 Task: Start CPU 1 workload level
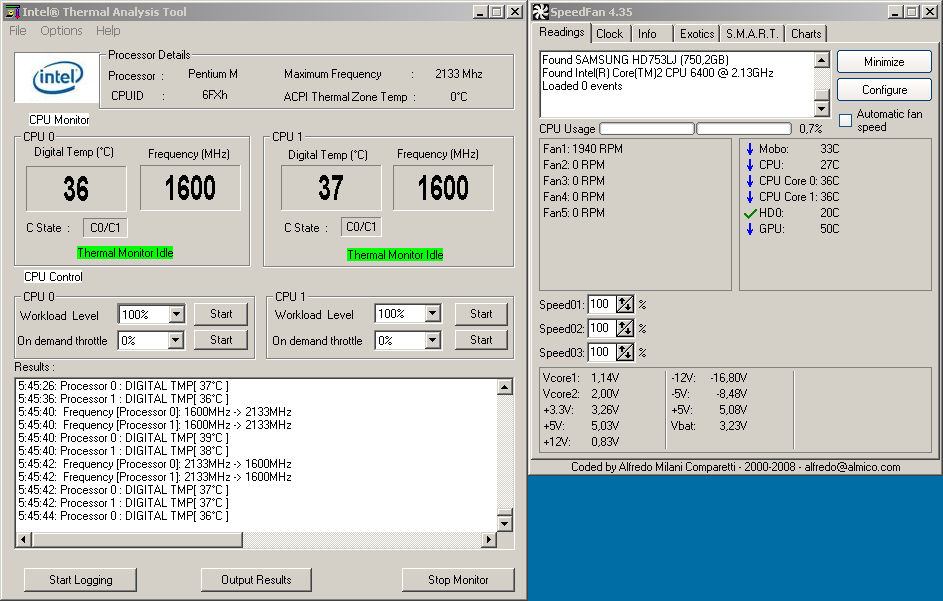pos(481,314)
